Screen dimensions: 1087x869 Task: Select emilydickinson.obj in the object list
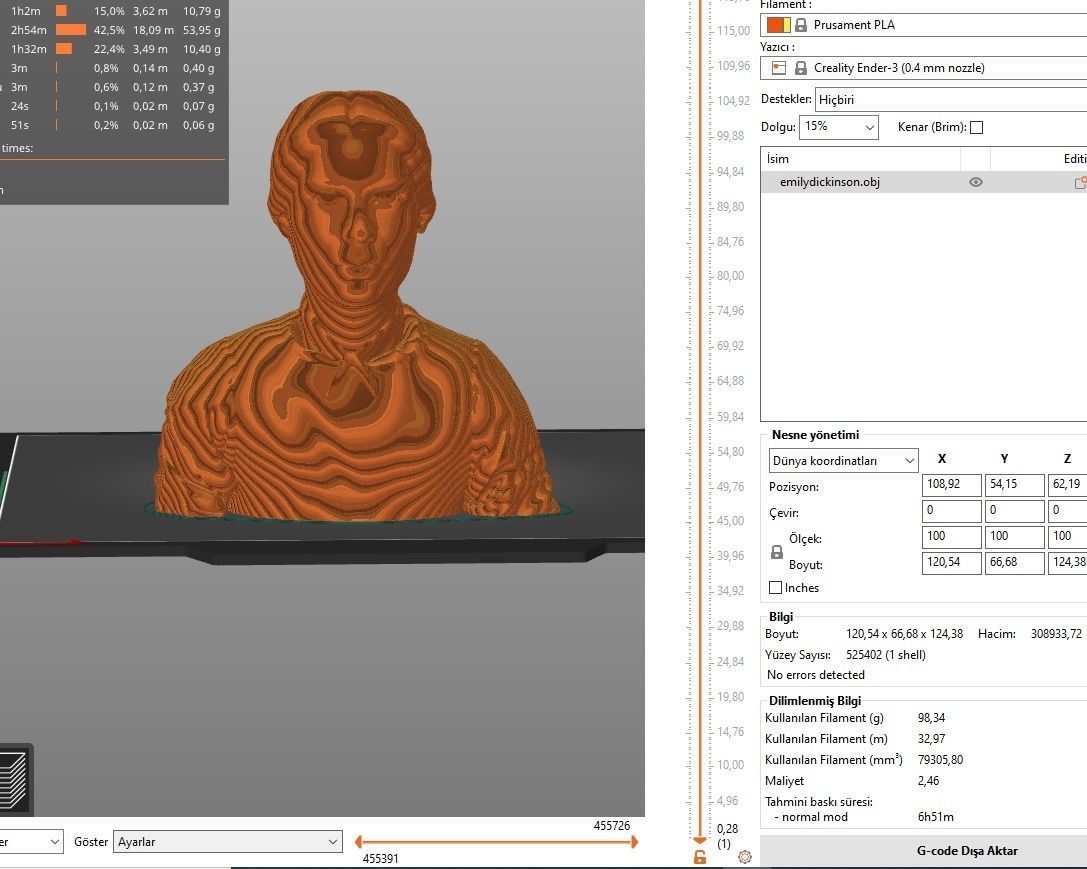pos(923,182)
